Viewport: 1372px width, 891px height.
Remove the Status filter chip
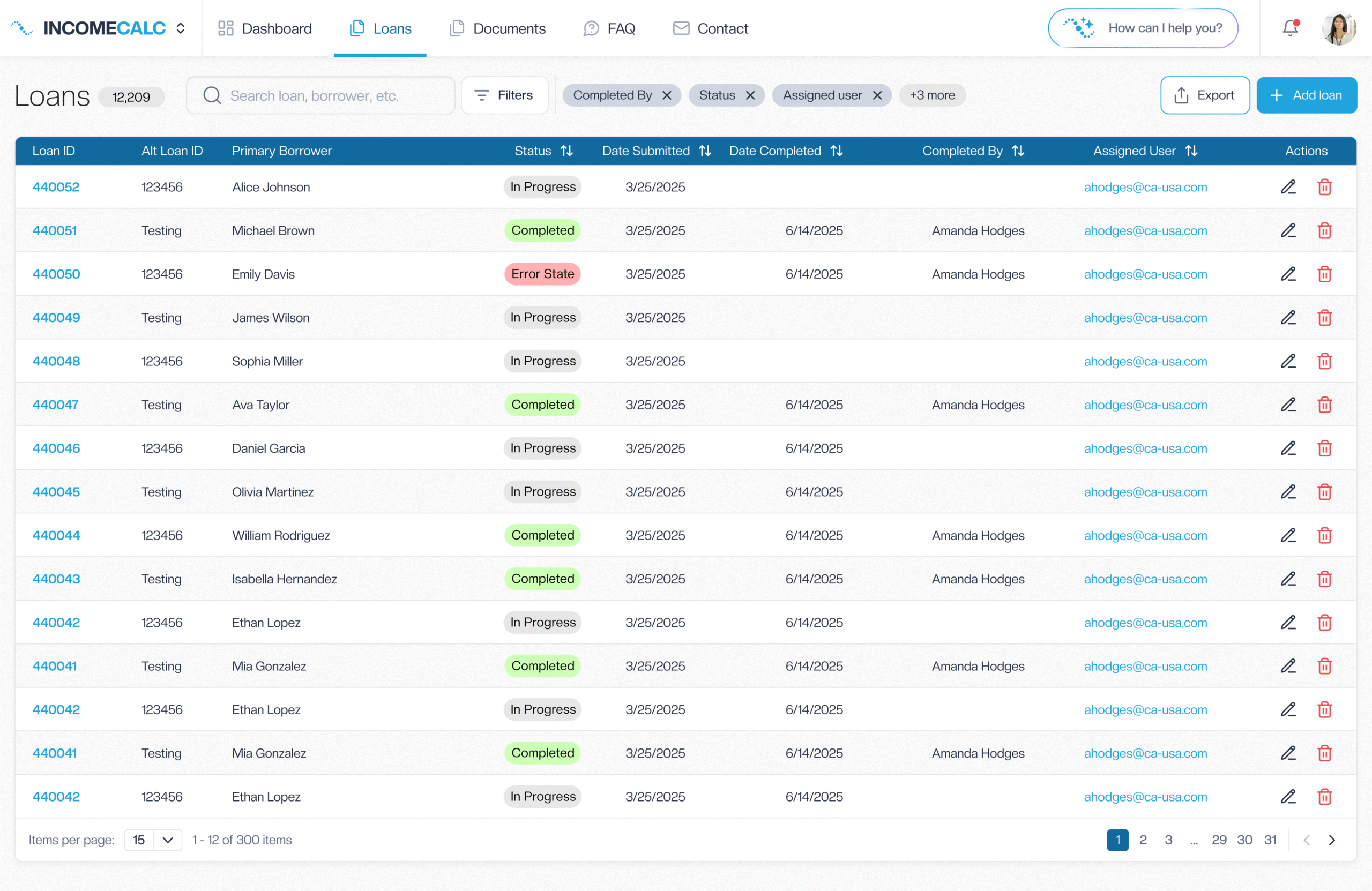coord(750,95)
